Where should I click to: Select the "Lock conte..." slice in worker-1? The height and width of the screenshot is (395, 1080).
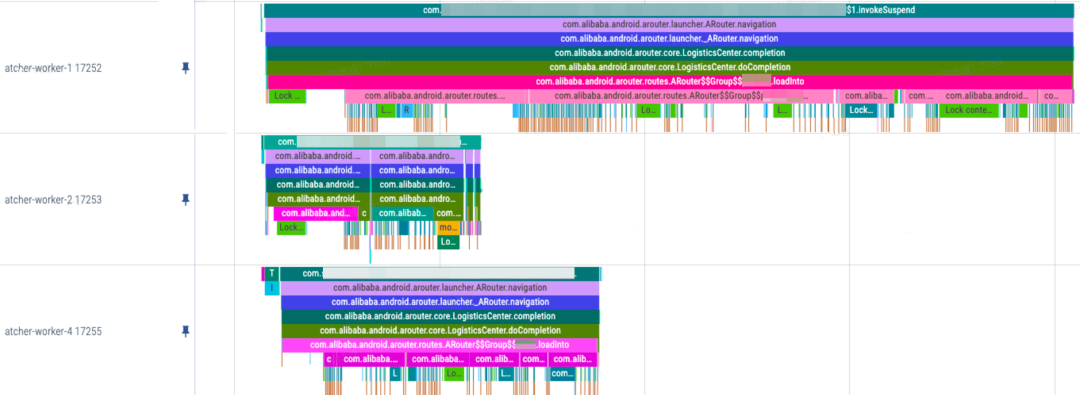[968, 110]
